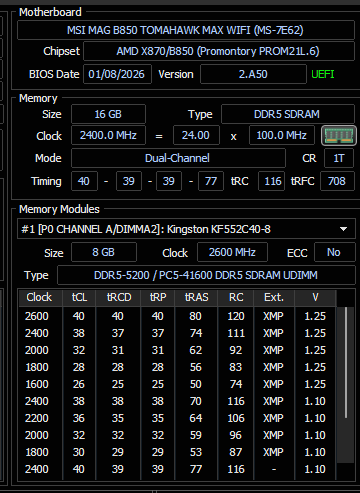Click tCL value 26 in the 1600 row
This screenshot has height=493, width=360.
pos(79,384)
